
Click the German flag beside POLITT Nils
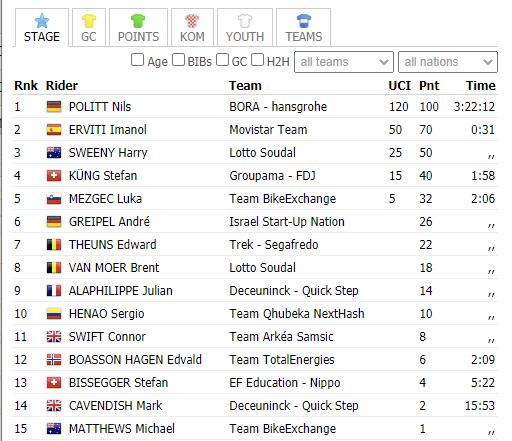(54, 107)
